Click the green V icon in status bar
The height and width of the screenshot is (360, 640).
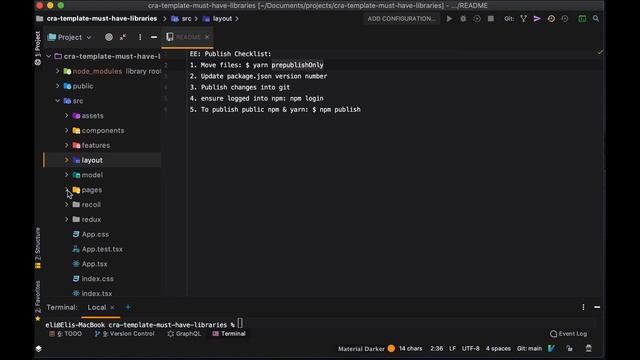(551, 348)
